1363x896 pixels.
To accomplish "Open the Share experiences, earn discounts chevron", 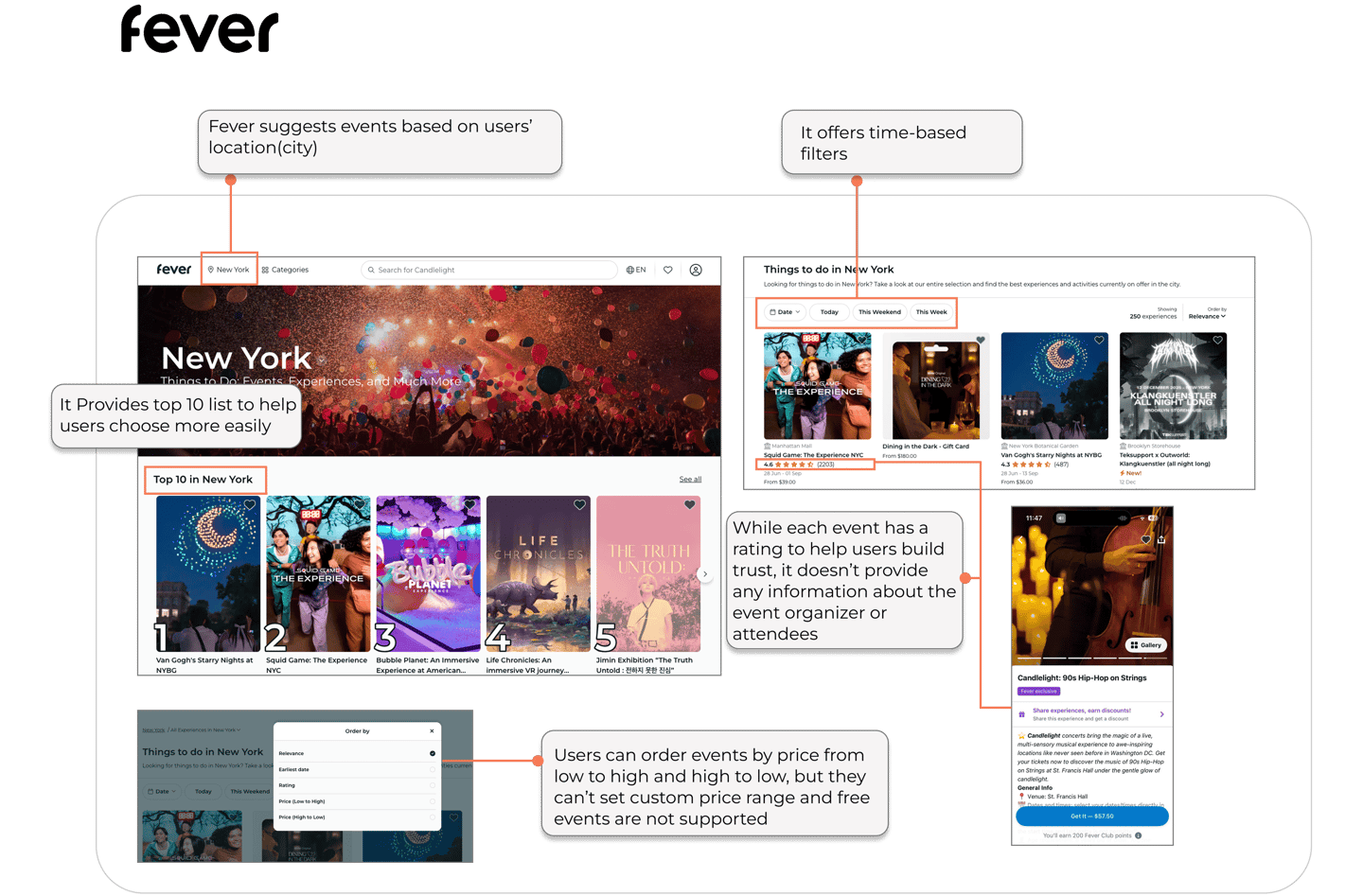I will point(1161,714).
